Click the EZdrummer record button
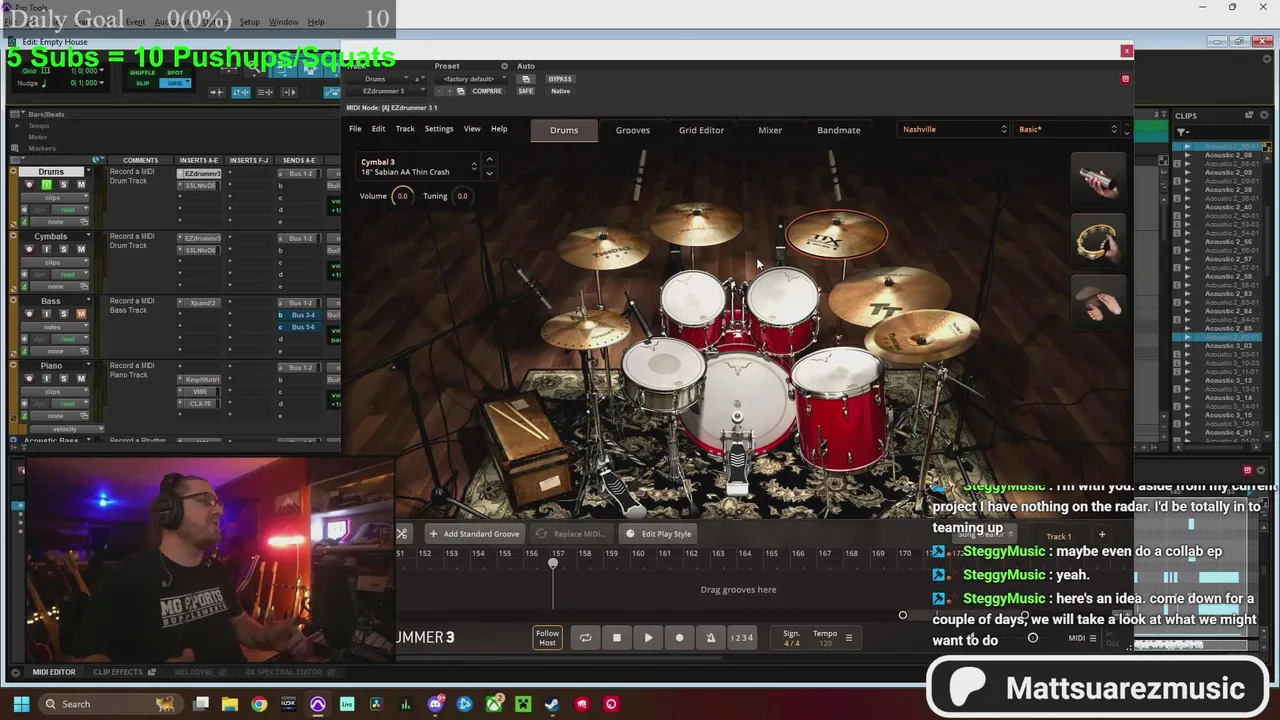This screenshot has width=1280, height=720. 679,638
